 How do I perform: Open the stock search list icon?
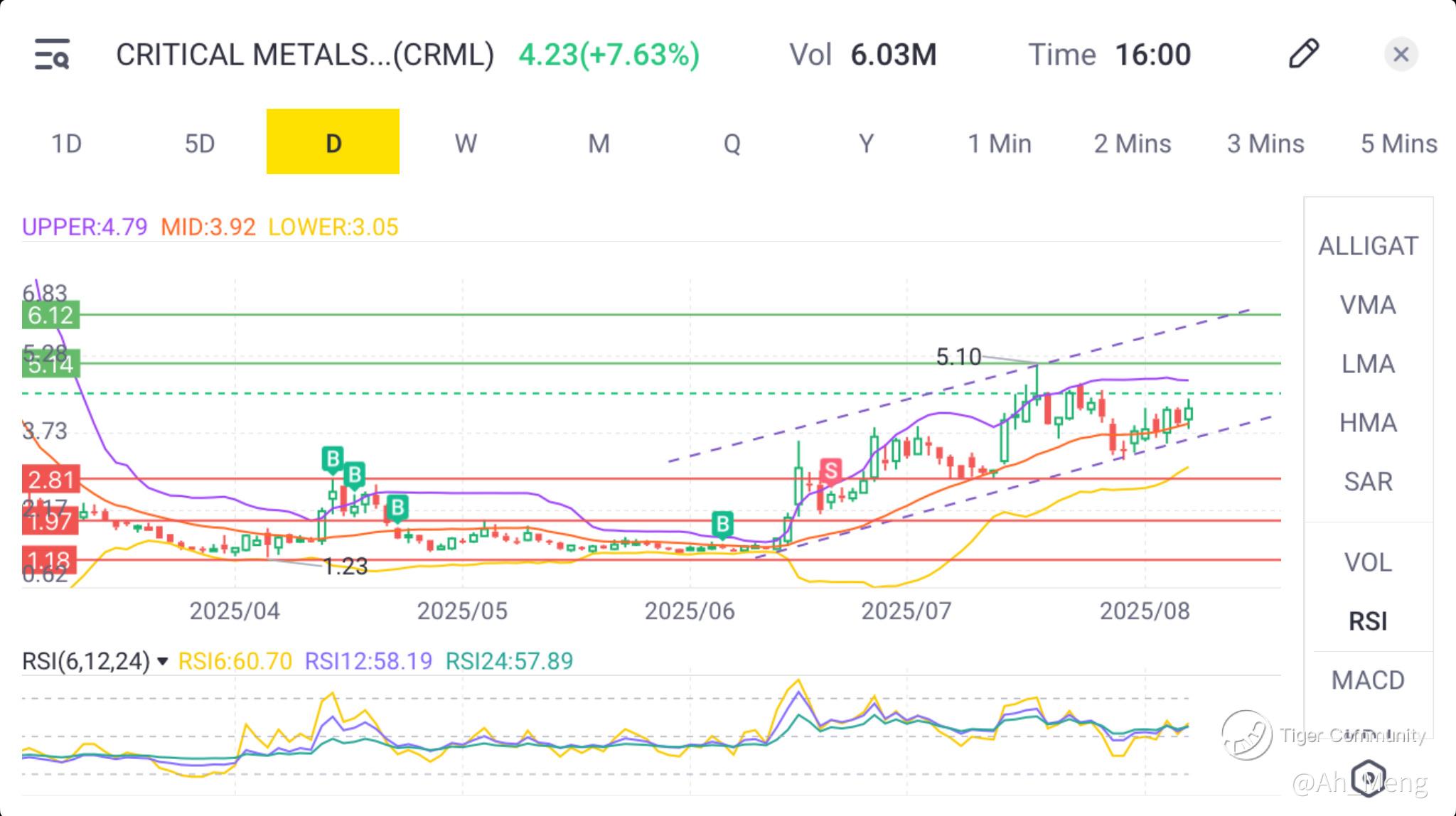52,55
